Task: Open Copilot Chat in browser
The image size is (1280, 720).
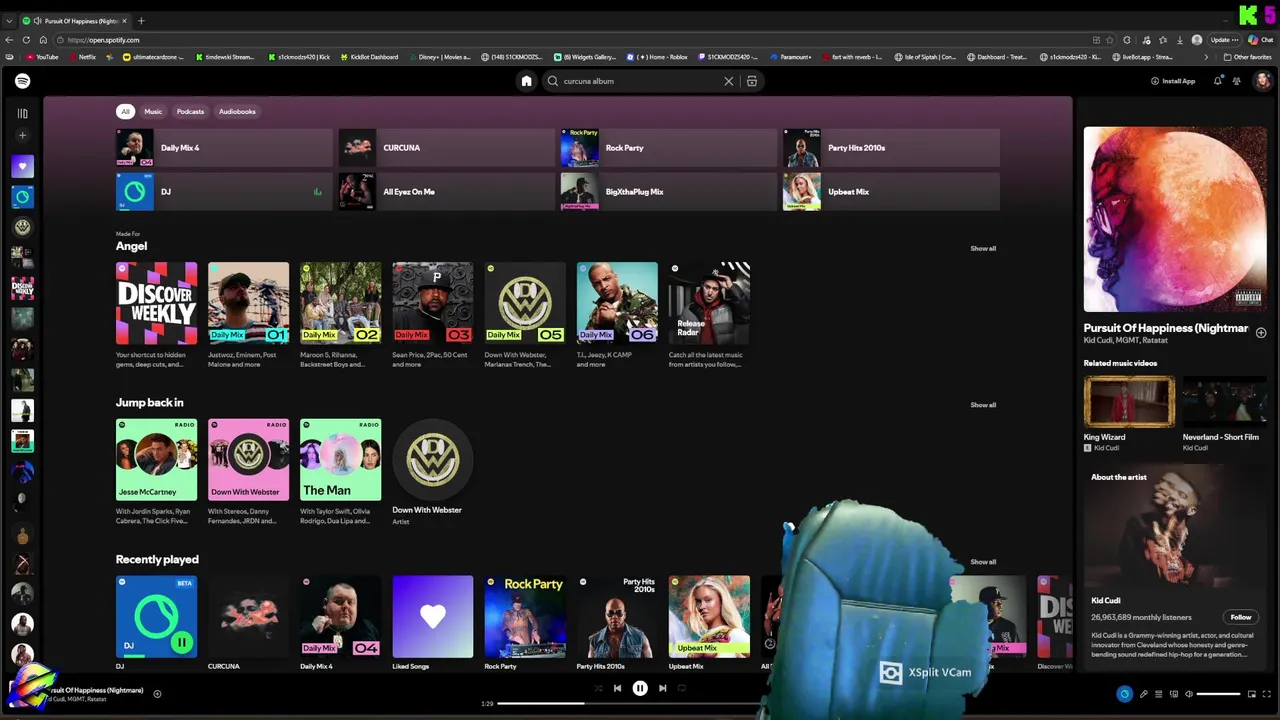Action: coord(1260,40)
